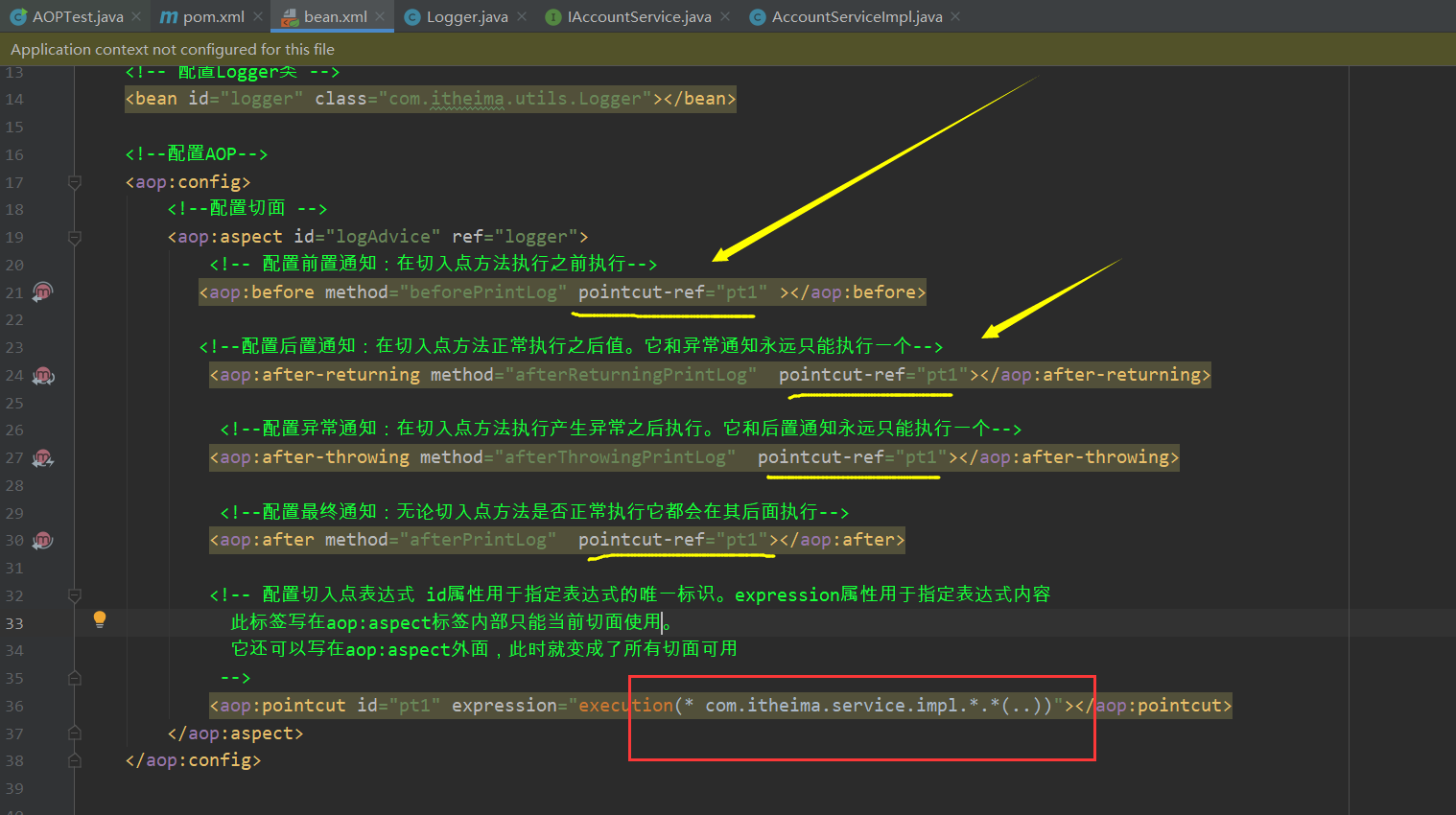Collapse the aop:config block at line 17
Screen dimensions: 1456x815
coord(75,182)
